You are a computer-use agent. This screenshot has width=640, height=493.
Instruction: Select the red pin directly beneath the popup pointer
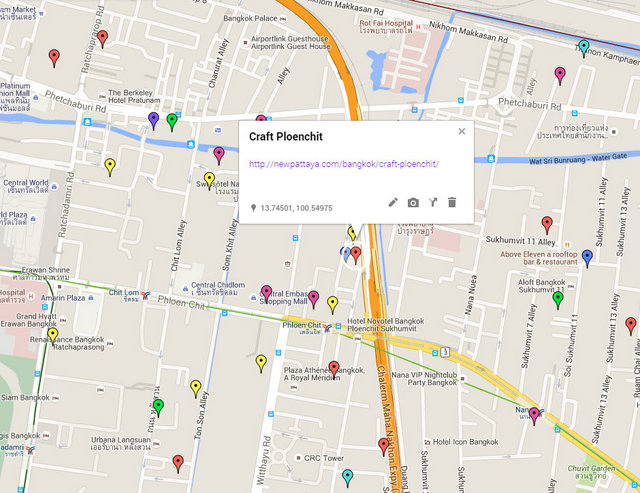tap(356, 255)
